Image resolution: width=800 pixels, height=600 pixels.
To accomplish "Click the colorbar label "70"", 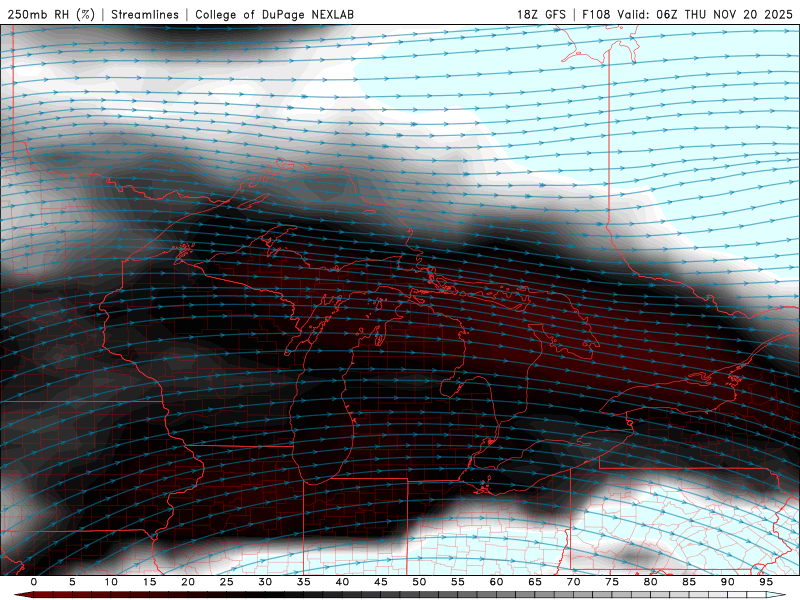I will 573,582.
